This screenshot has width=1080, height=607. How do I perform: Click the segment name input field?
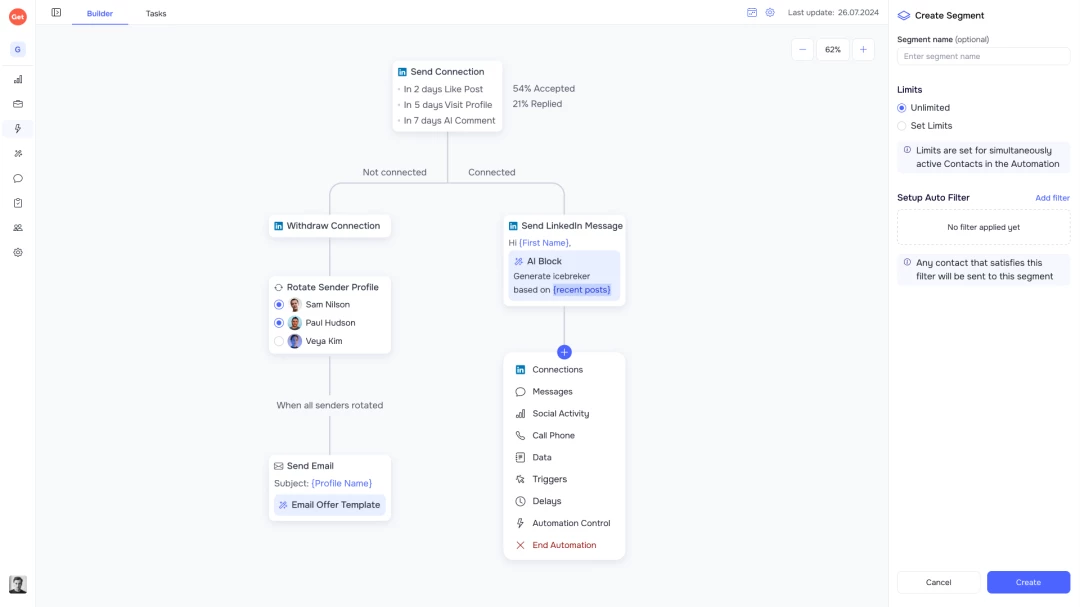point(983,57)
